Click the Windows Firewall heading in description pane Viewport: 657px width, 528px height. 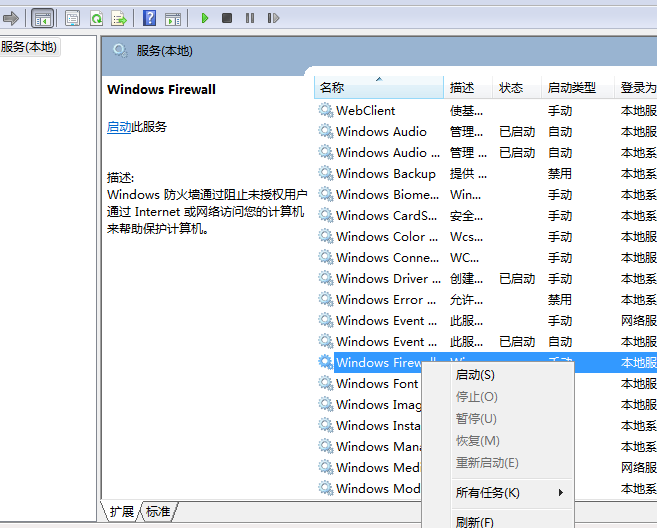[x=161, y=89]
